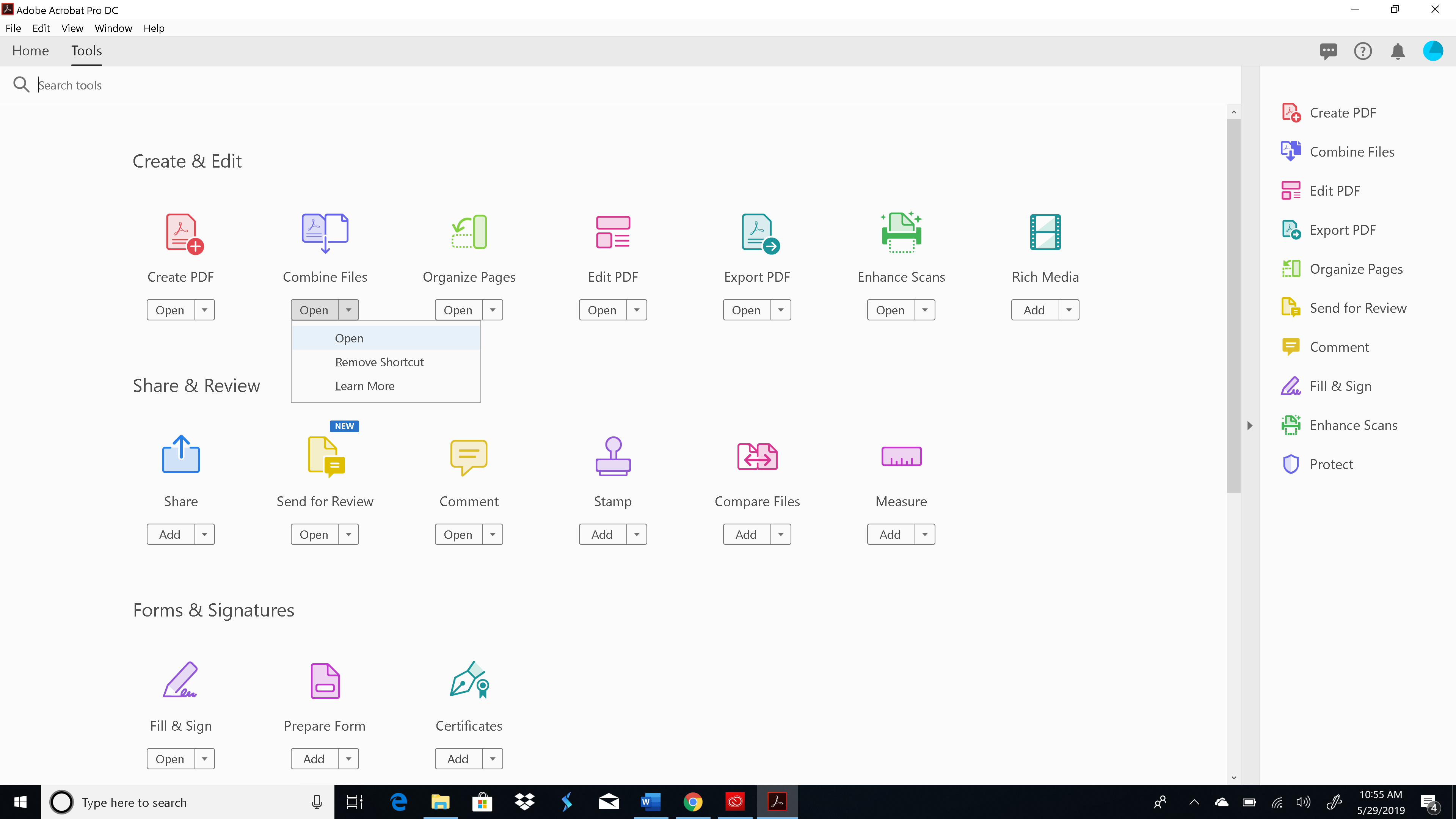The height and width of the screenshot is (819, 1456).
Task: Click the Search tools input field
Action: click(x=628, y=84)
